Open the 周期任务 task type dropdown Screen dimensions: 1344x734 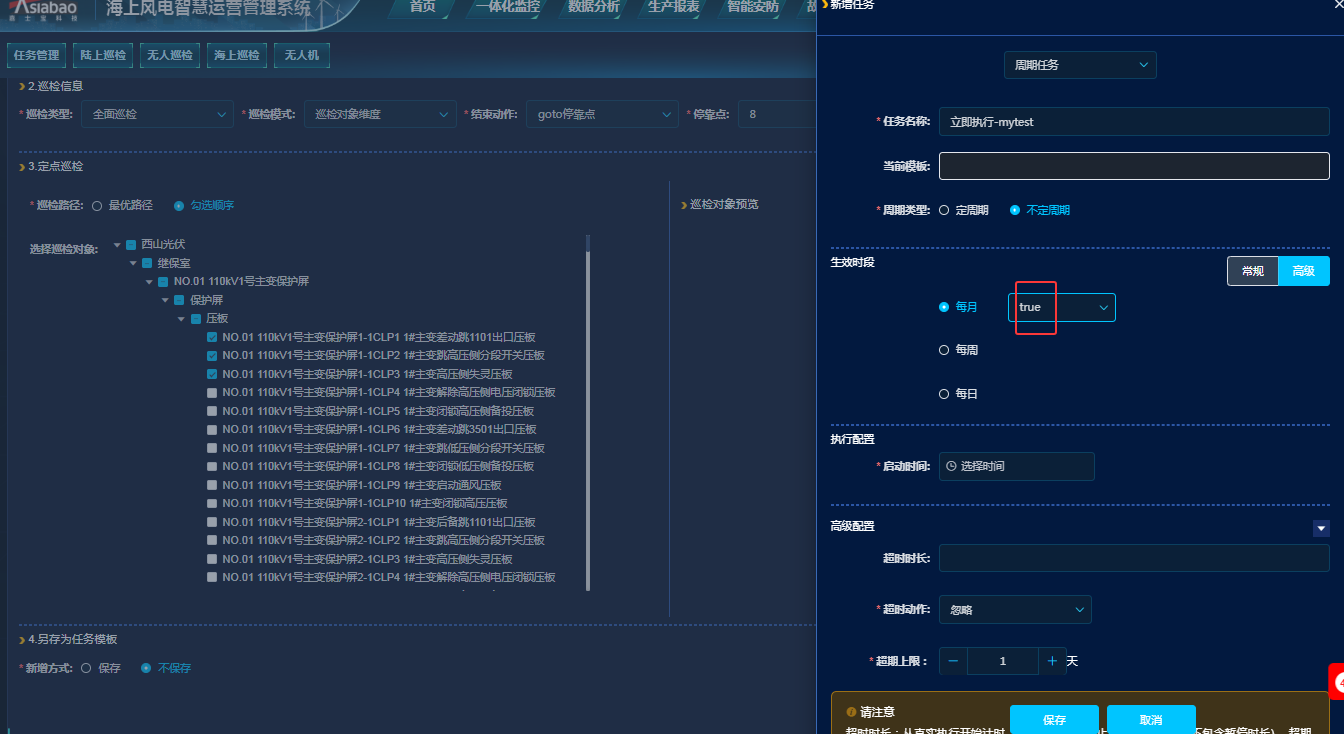tap(1080, 65)
